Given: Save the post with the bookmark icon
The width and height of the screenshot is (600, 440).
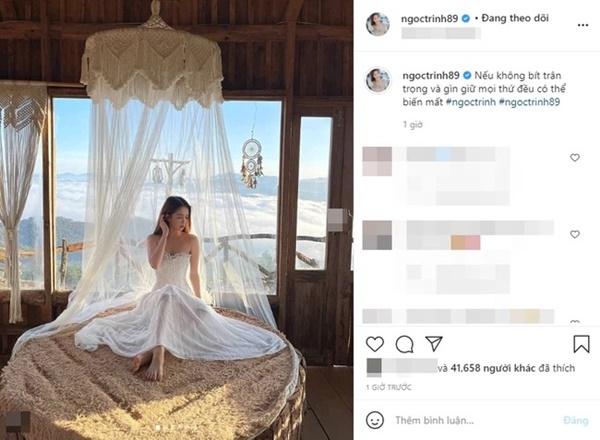Looking at the screenshot, I should pyautogui.click(x=581, y=344).
